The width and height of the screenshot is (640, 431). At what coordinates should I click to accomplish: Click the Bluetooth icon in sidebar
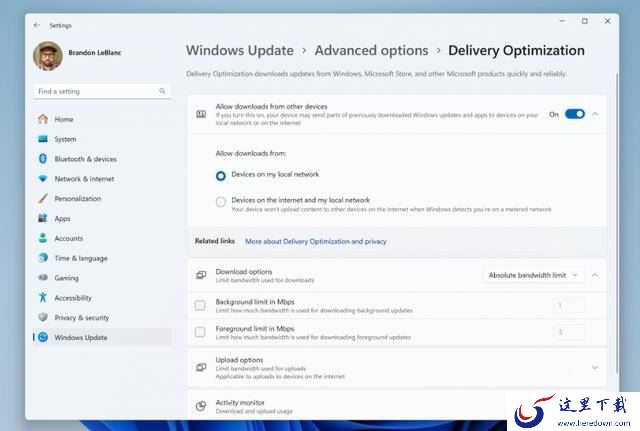(x=43, y=158)
